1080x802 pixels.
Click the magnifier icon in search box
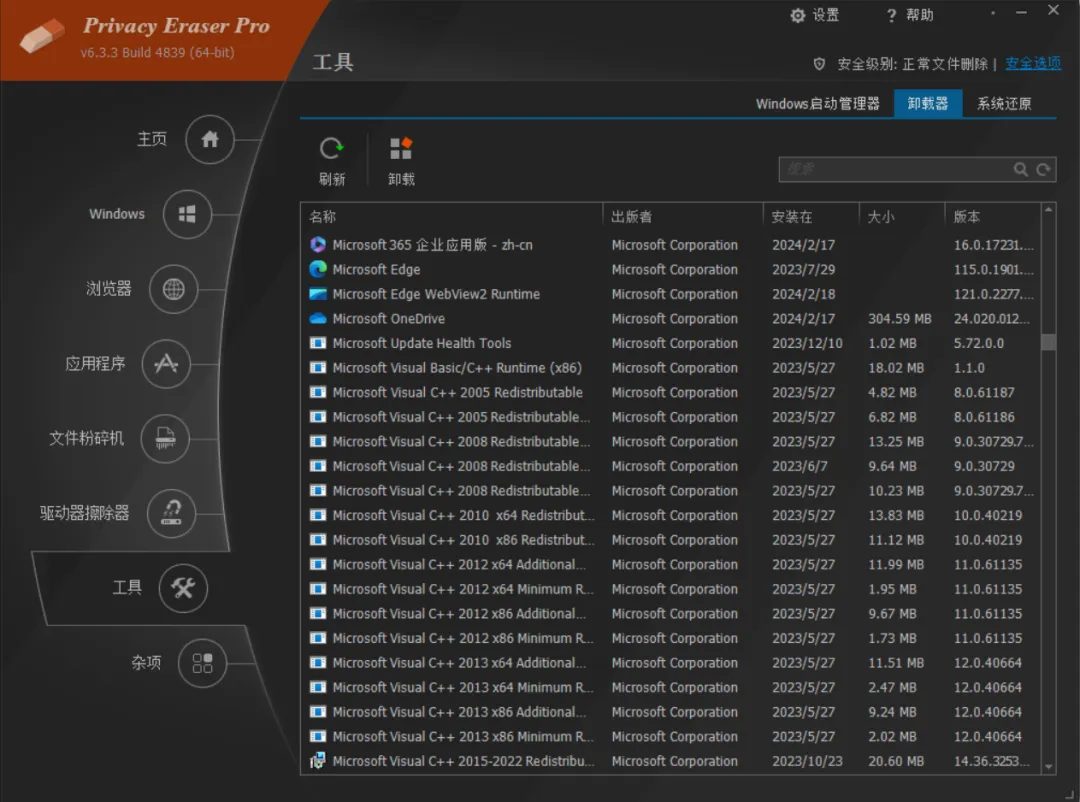point(1020,169)
